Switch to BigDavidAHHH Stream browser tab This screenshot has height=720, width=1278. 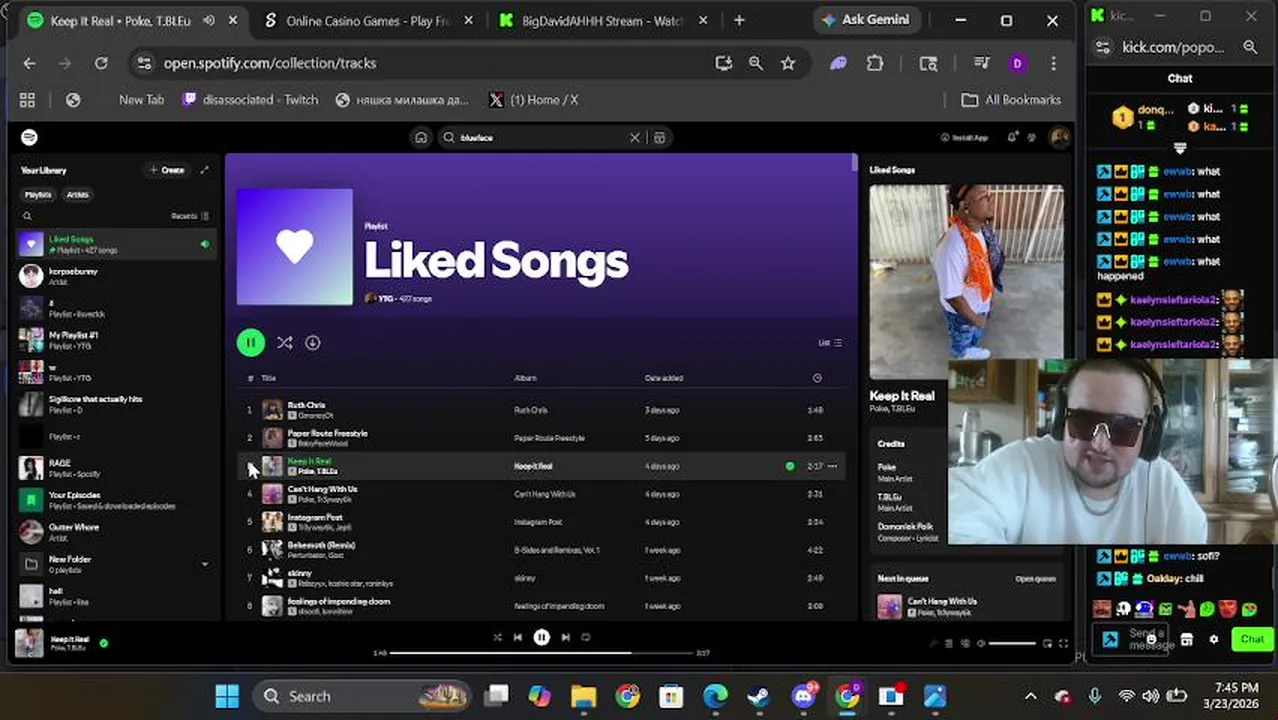coord(604,20)
